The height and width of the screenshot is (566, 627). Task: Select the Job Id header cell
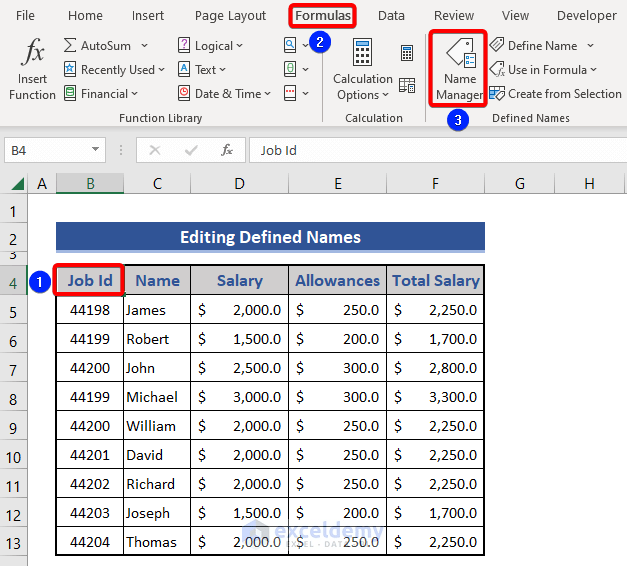(90, 280)
